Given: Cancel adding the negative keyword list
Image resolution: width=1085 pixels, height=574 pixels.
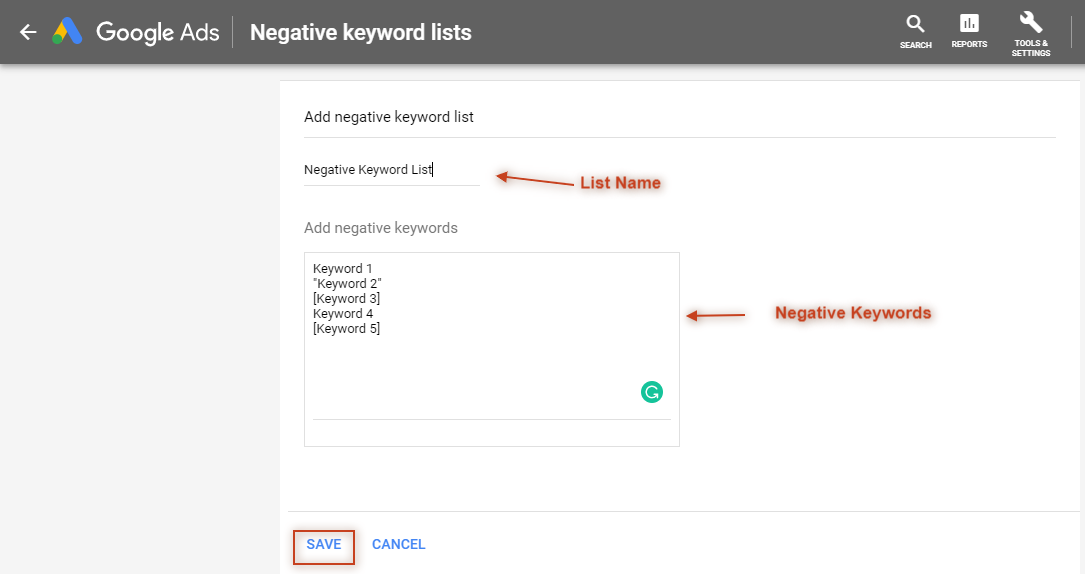Looking at the screenshot, I should pos(399,544).
